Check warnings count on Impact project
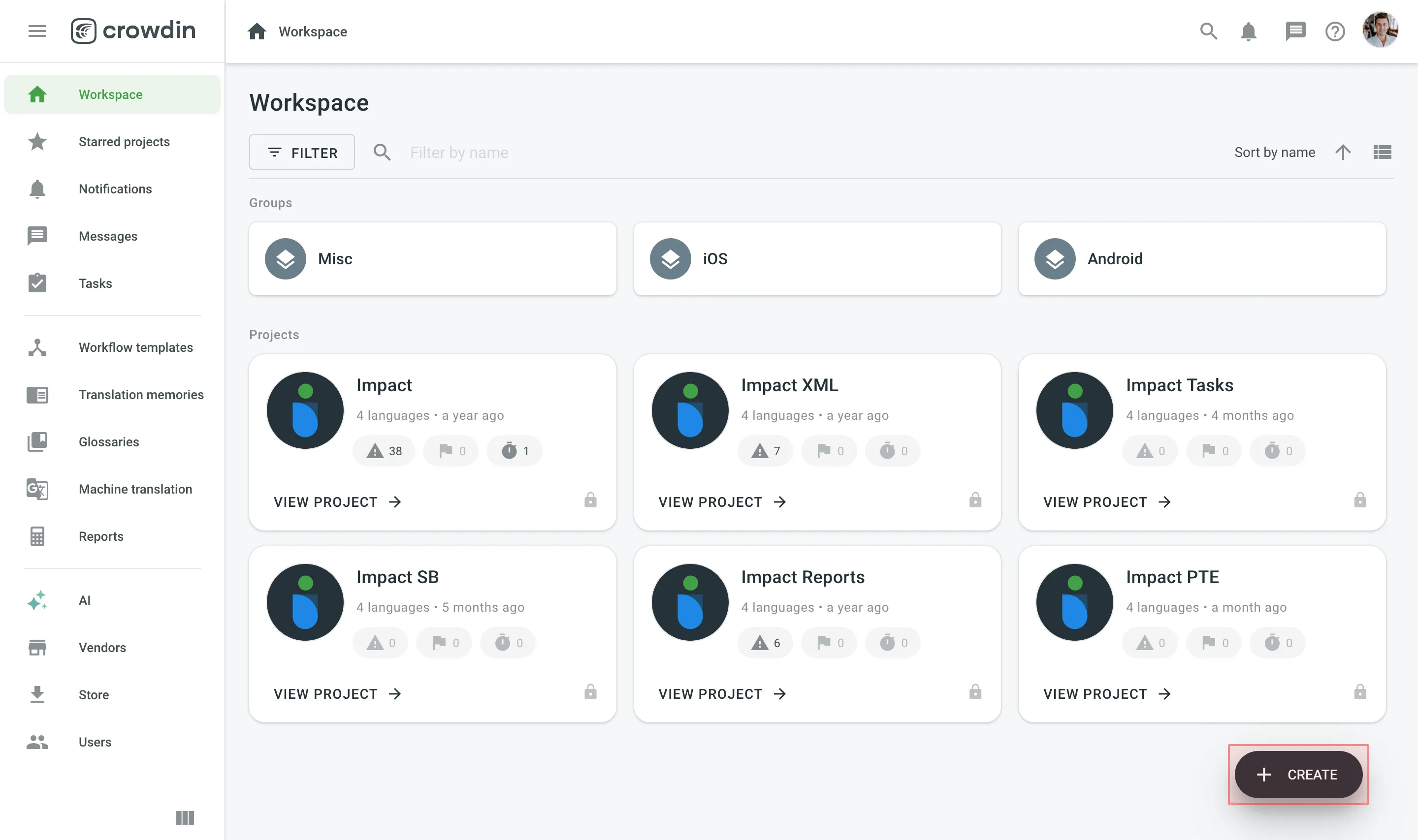The image size is (1418, 840). [384, 451]
